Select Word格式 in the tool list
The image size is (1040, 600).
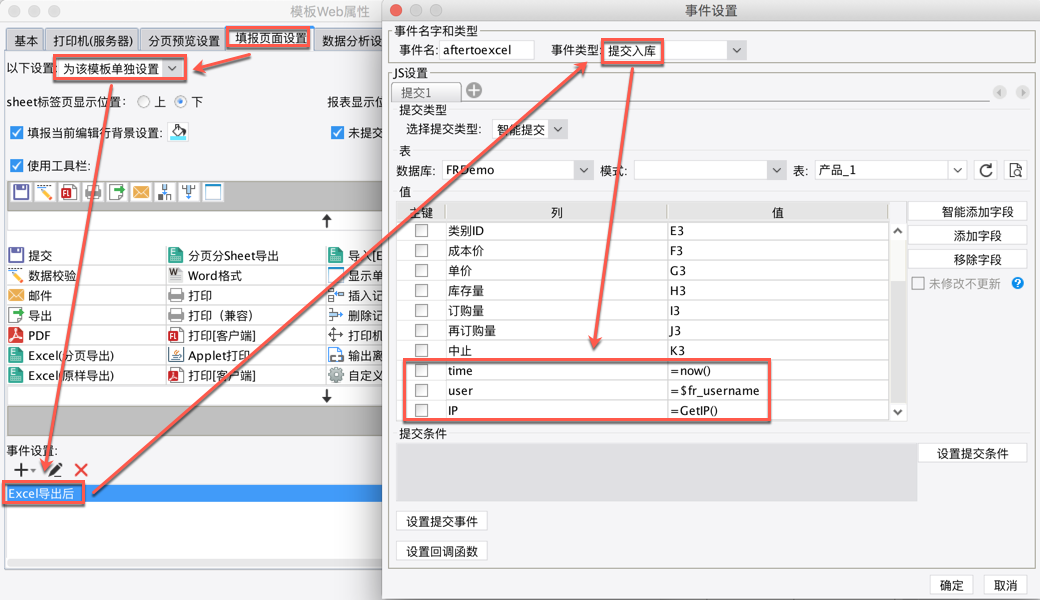click(x=205, y=275)
